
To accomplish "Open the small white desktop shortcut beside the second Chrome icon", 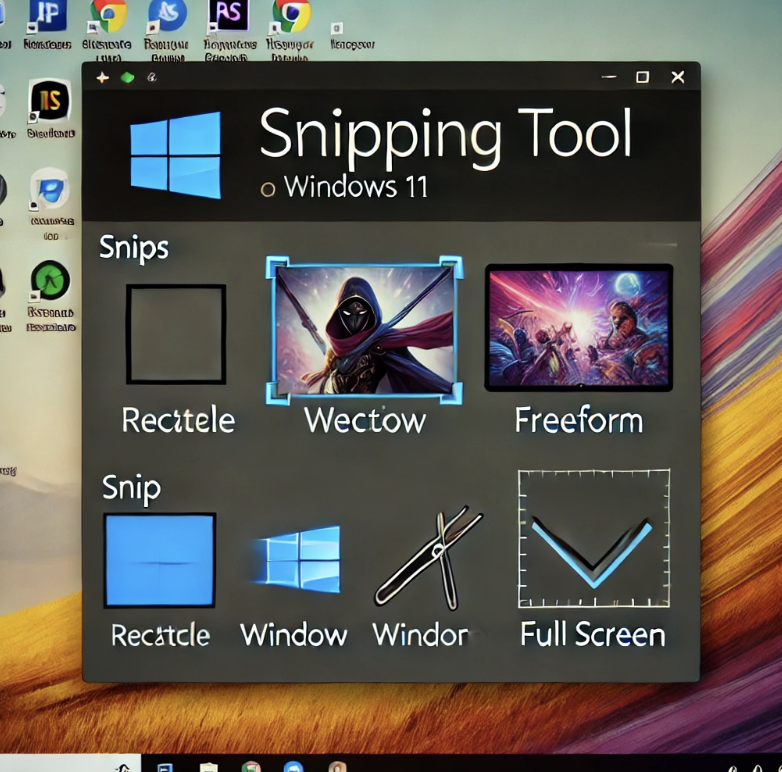I will point(337,28).
